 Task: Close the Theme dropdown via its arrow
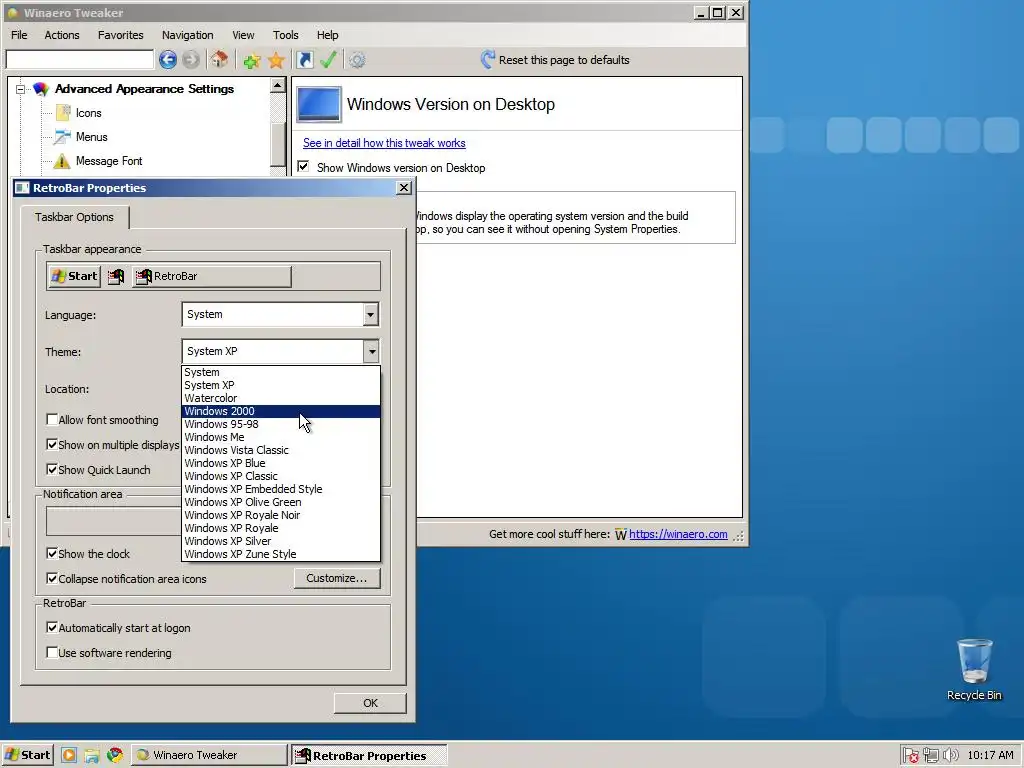(x=372, y=351)
